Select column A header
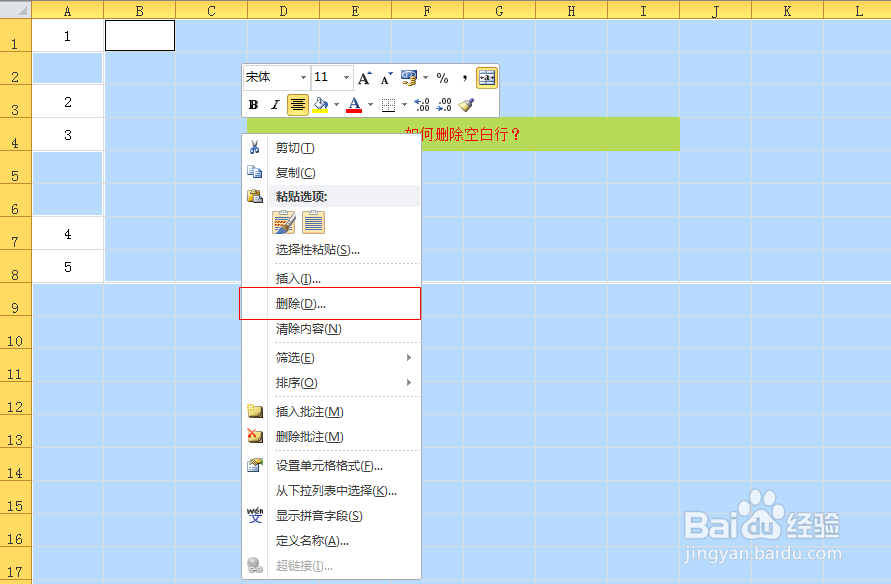Image resolution: width=891 pixels, height=584 pixels. pyautogui.click(x=68, y=10)
